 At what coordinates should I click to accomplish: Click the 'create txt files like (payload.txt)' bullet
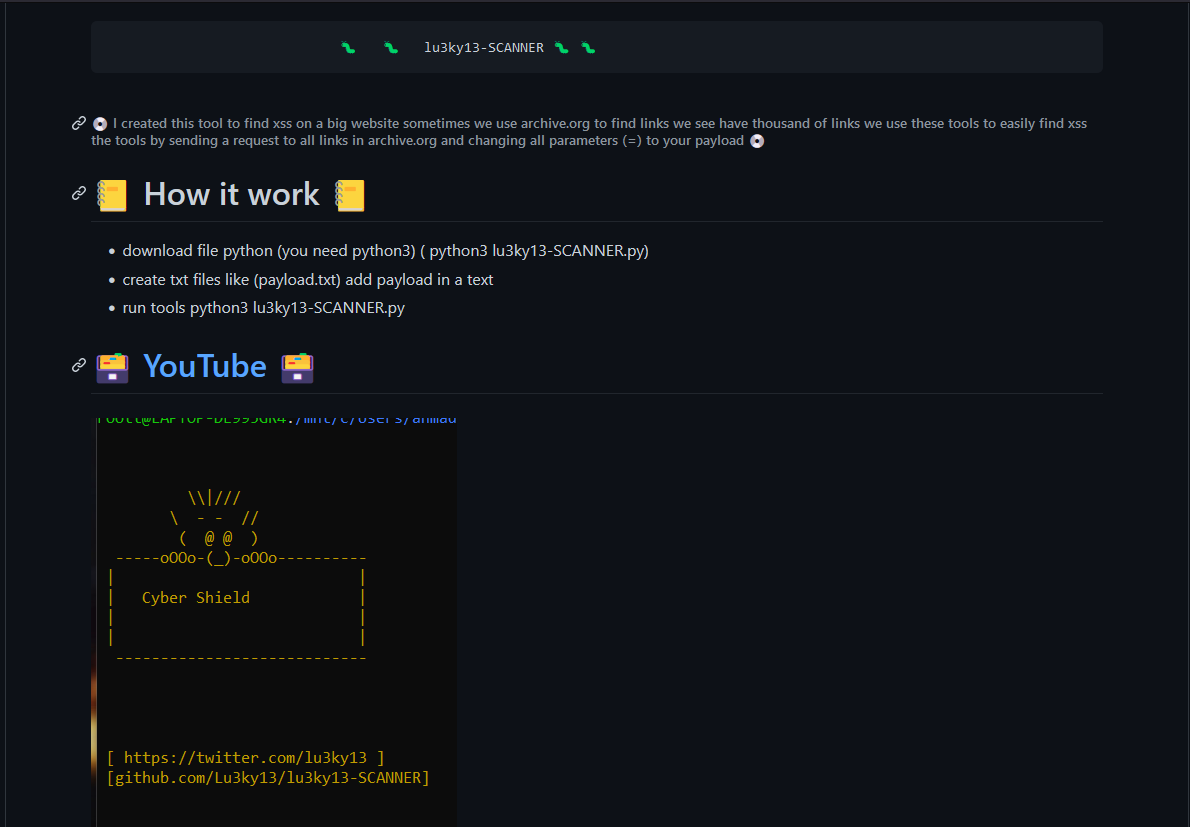(308, 280)
